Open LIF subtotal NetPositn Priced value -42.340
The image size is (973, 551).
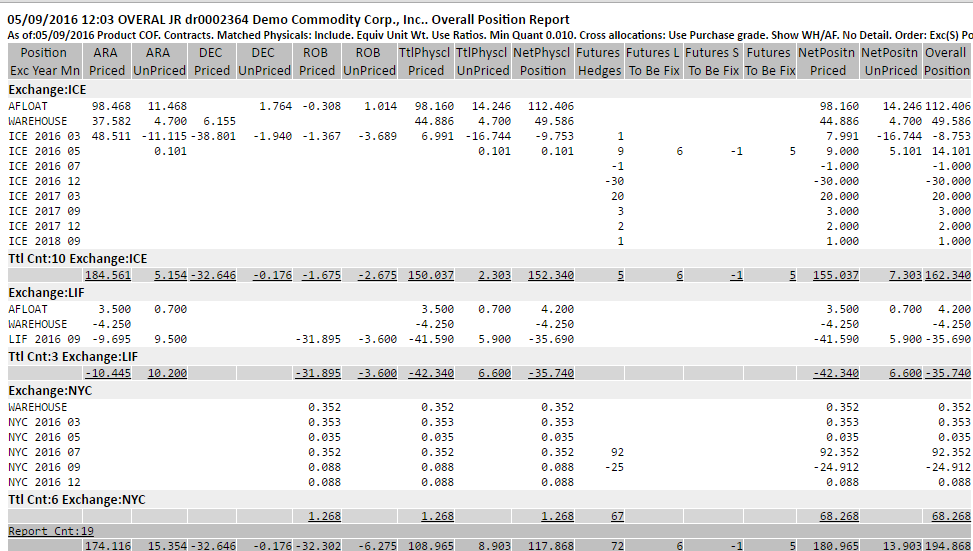(x=835, y=373)
